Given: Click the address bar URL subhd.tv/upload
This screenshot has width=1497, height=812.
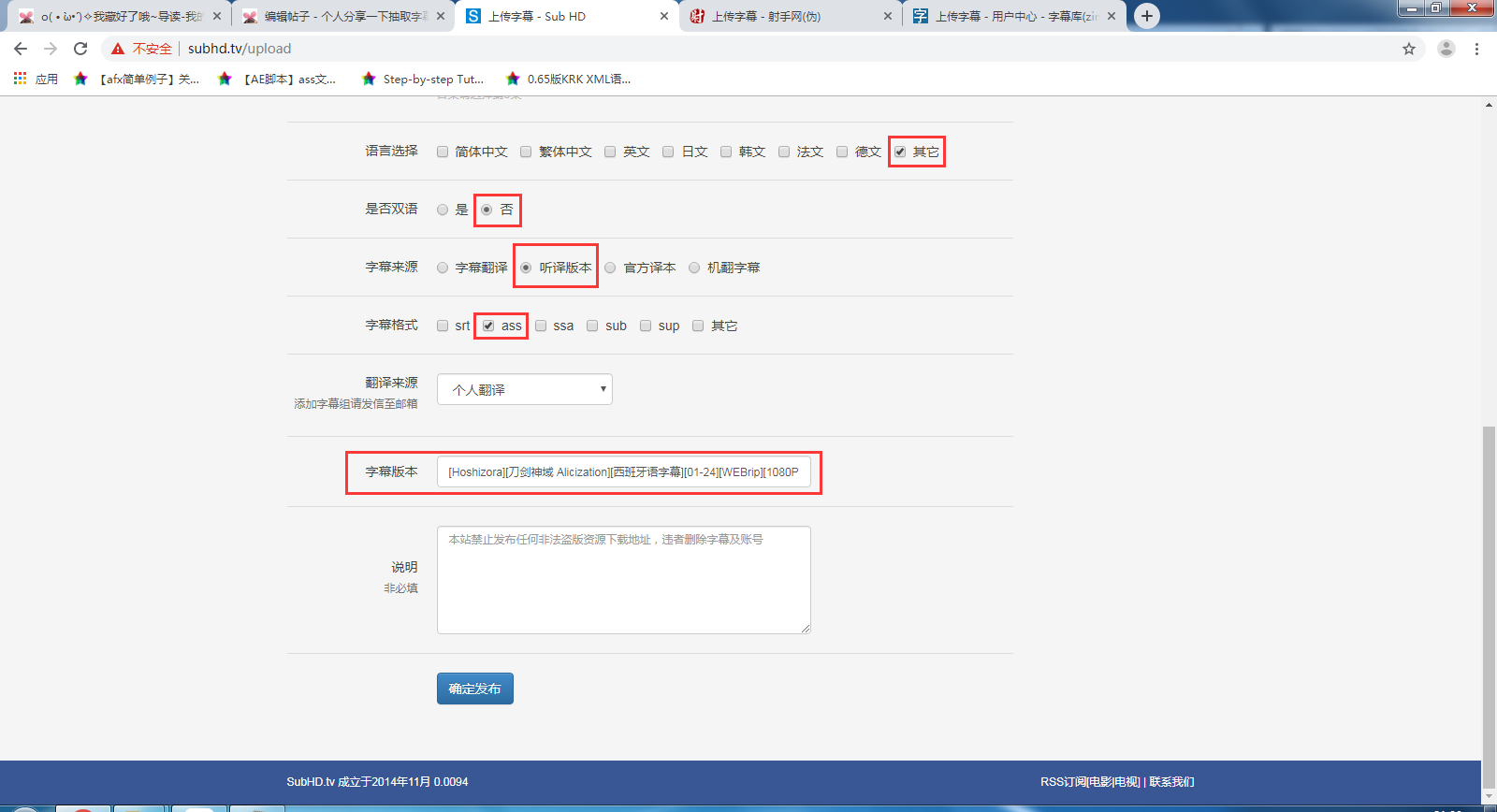Looking at the screenshot, I should [x=240, y=49].
